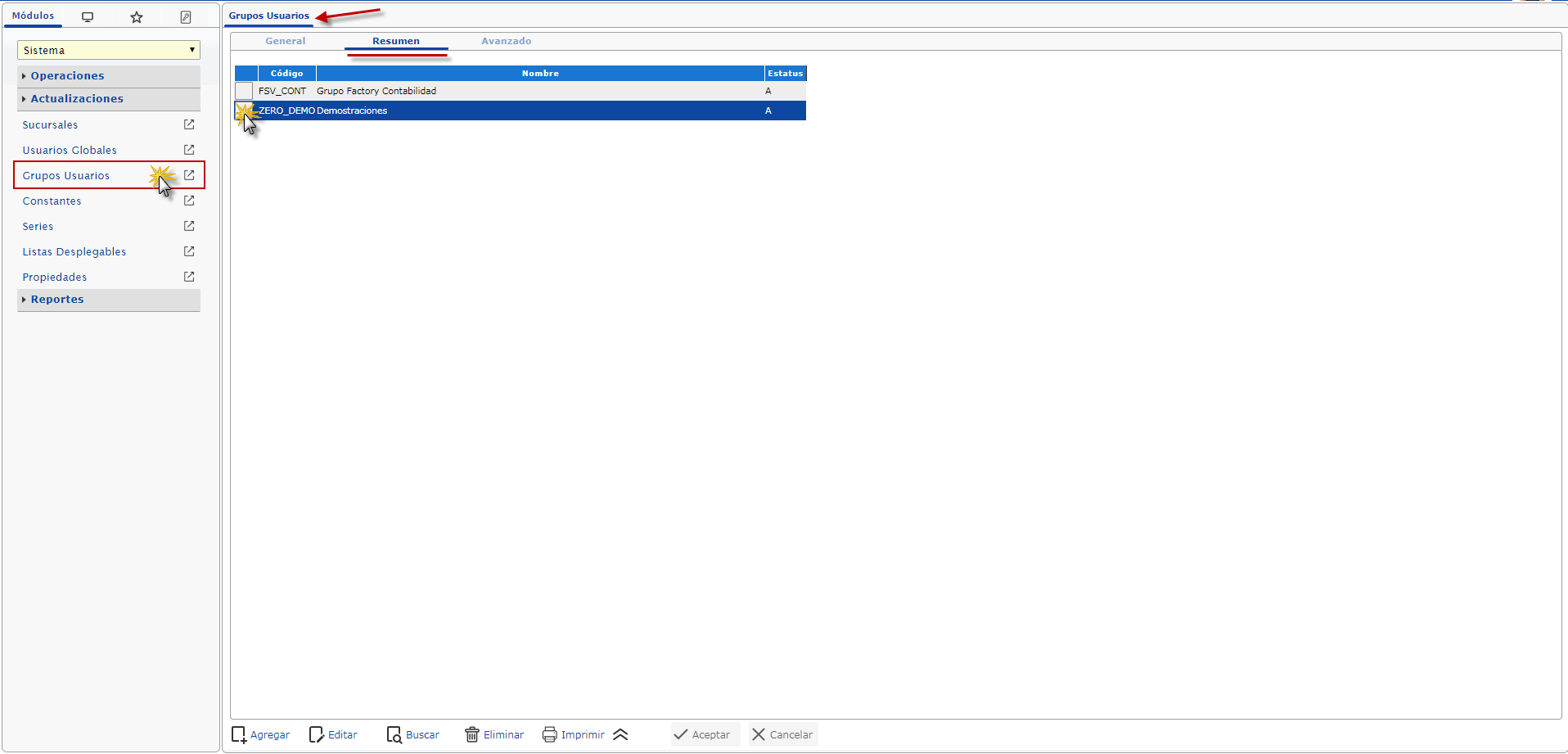This screenshot has width=1568, height=754.
Task: Open Usuarios Globales in new window icon
Action: [189, 150]
